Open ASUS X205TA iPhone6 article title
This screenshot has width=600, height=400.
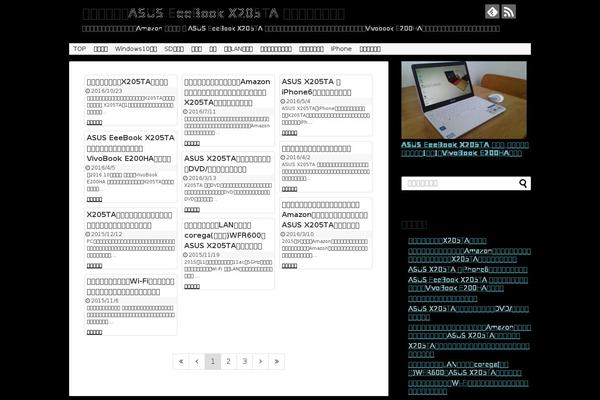pos(316,87)
